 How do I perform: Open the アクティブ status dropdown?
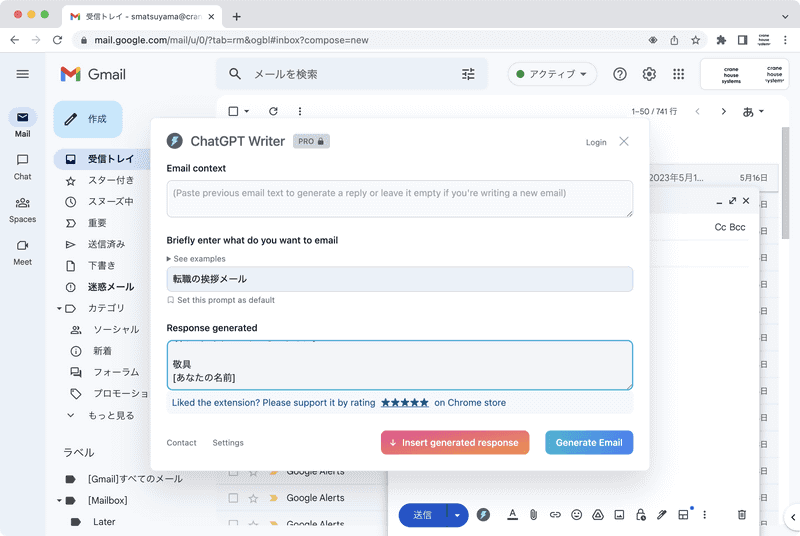(x=552, y=74)
